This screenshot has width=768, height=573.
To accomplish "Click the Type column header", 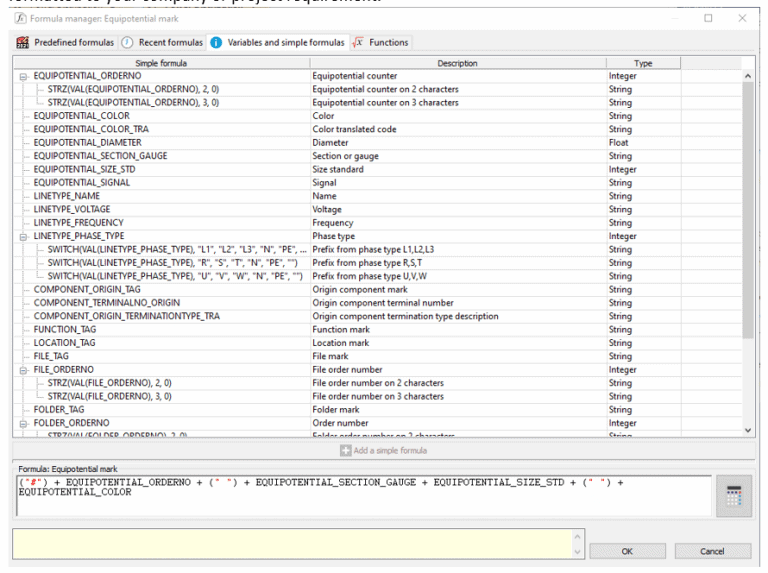I will [643, 63].
